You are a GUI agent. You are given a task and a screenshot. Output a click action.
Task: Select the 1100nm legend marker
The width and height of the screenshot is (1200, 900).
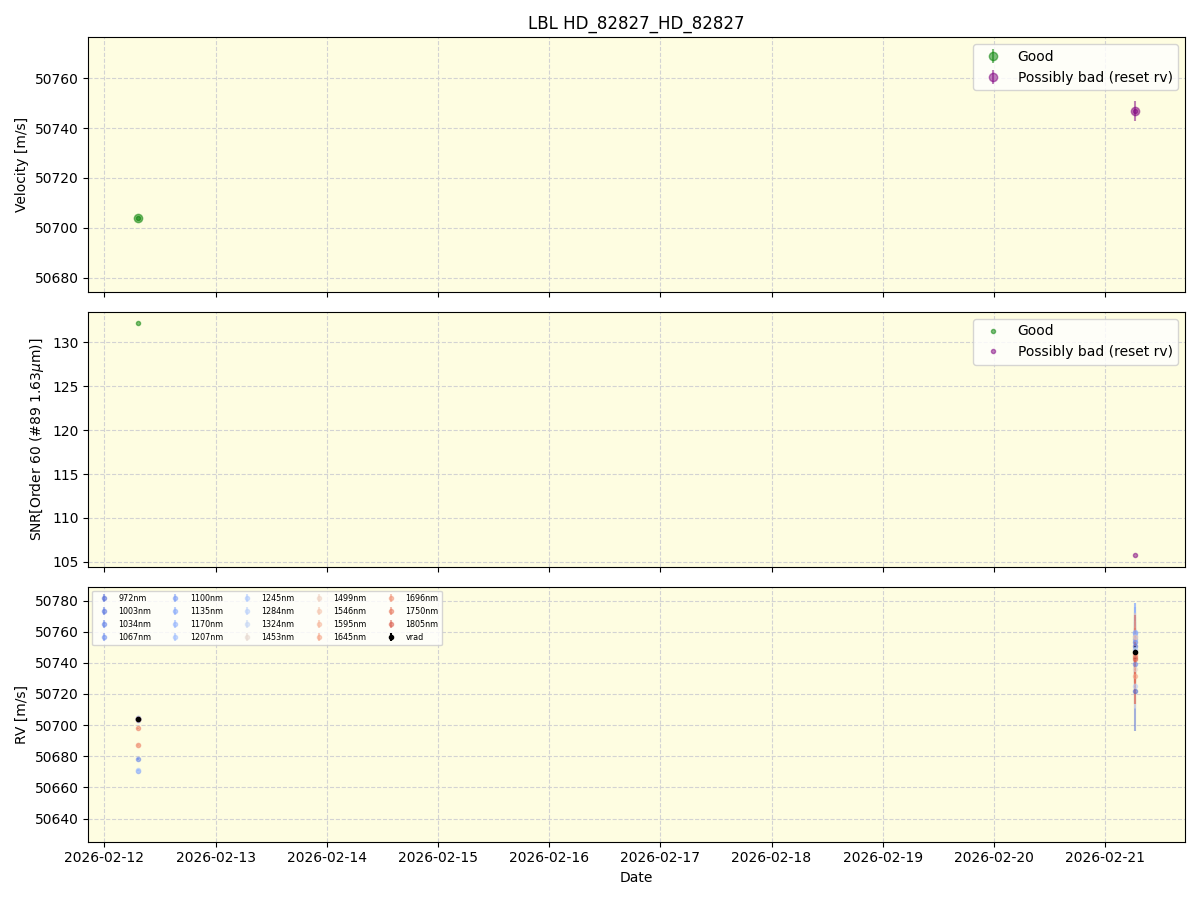coord(174,597)
